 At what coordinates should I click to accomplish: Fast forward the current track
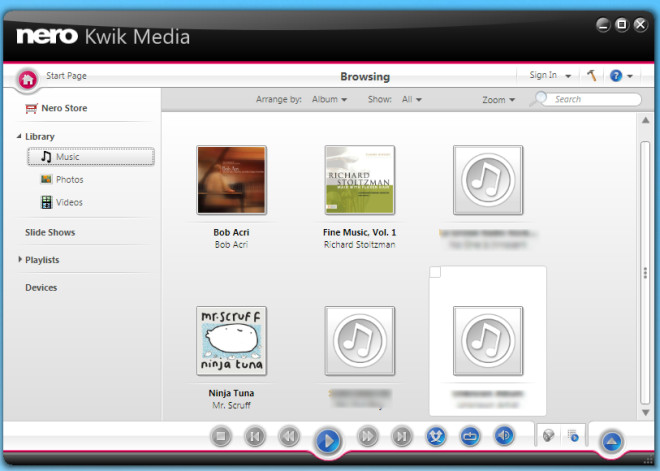point(367,436)
